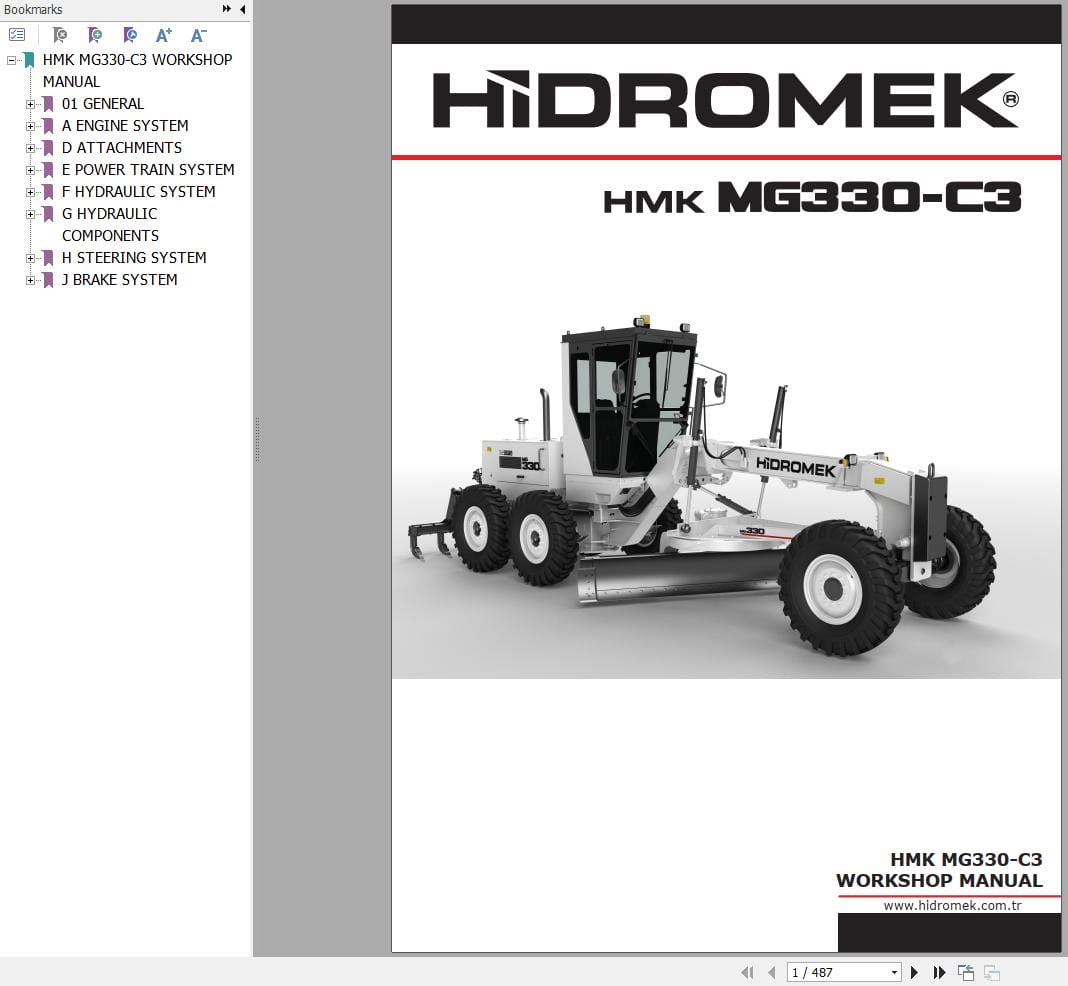Click the bookmark icon beside J BRAKE SYSTEM
Viewport: 1068px width, 986px height.
48,280
